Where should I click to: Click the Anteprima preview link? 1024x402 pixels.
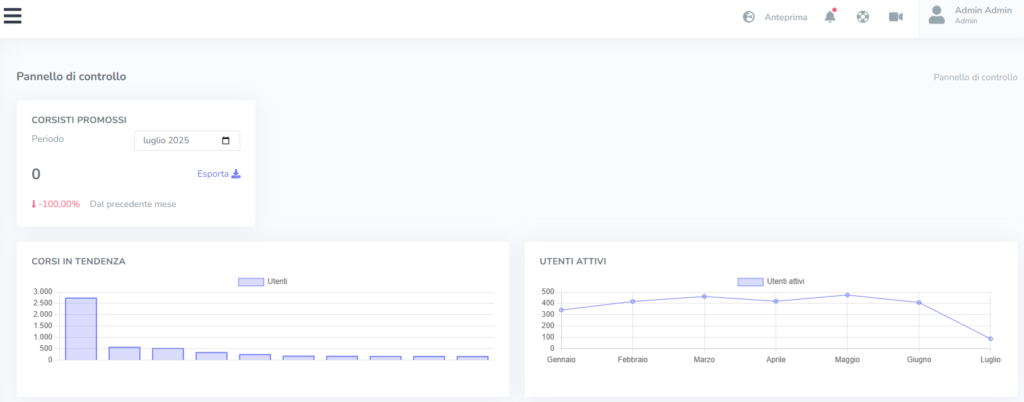click(x=785, y=17)
